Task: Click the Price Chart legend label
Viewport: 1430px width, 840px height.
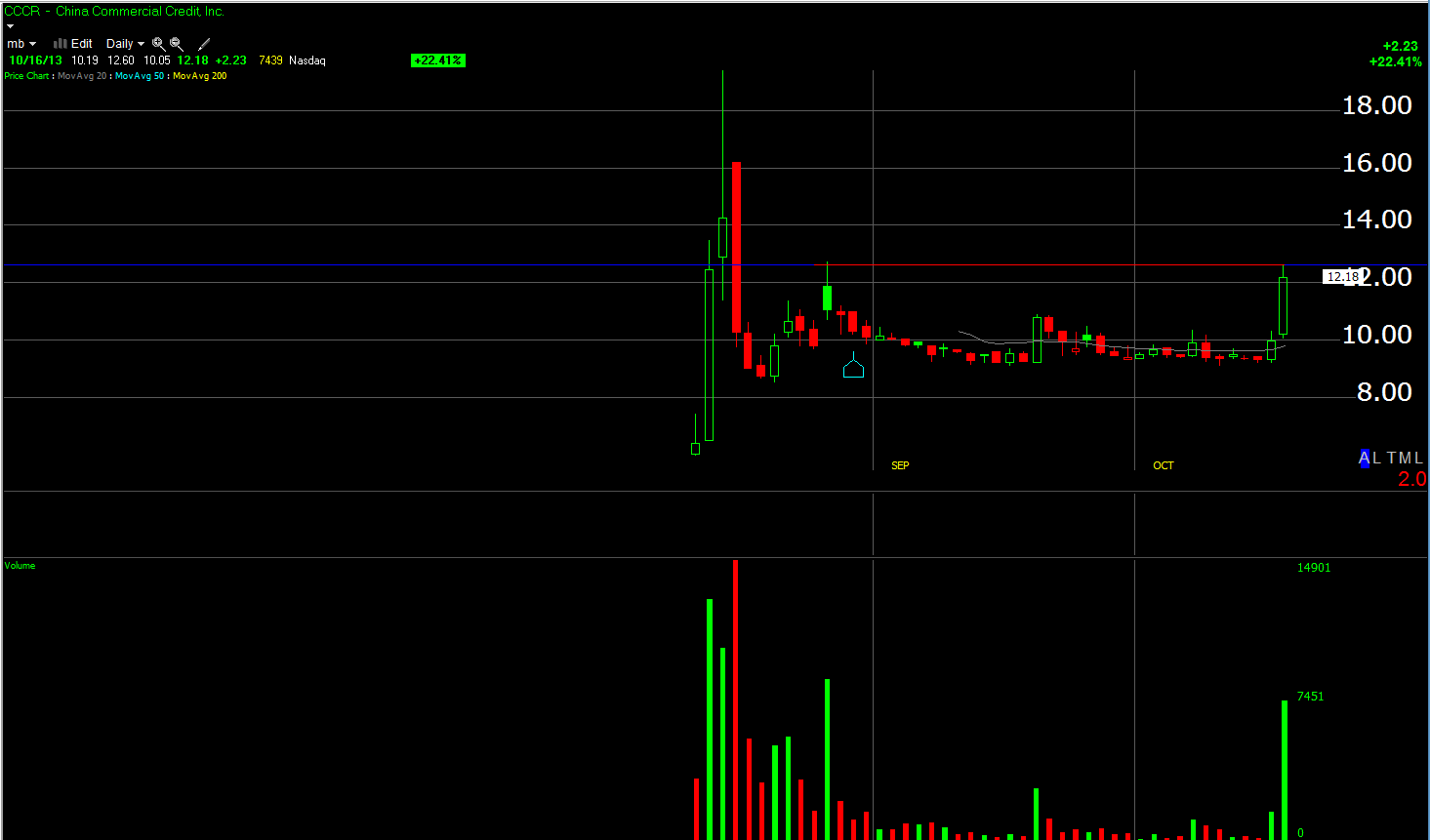Action: tap(26, 76)
